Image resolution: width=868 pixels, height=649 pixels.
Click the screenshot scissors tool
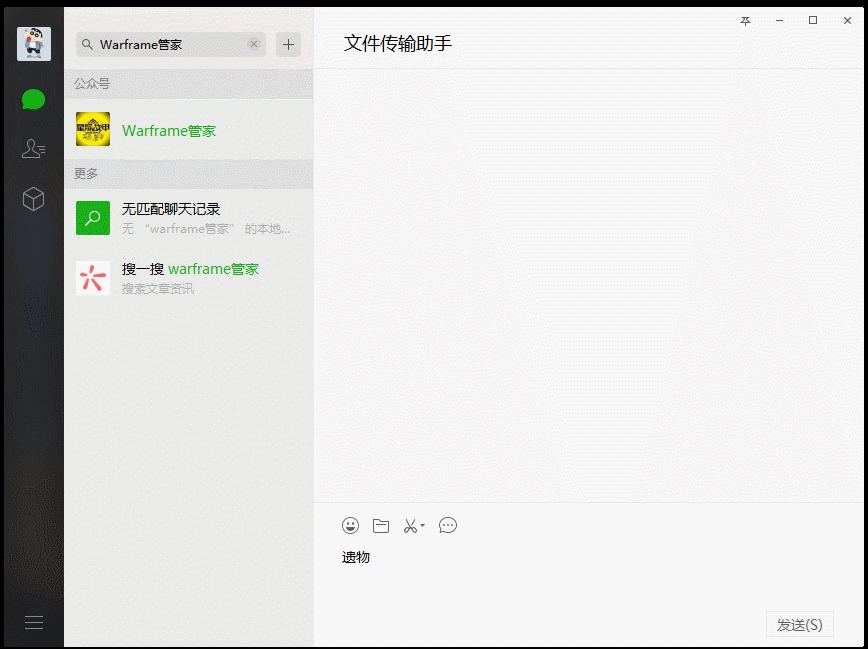tap(410, 526)
